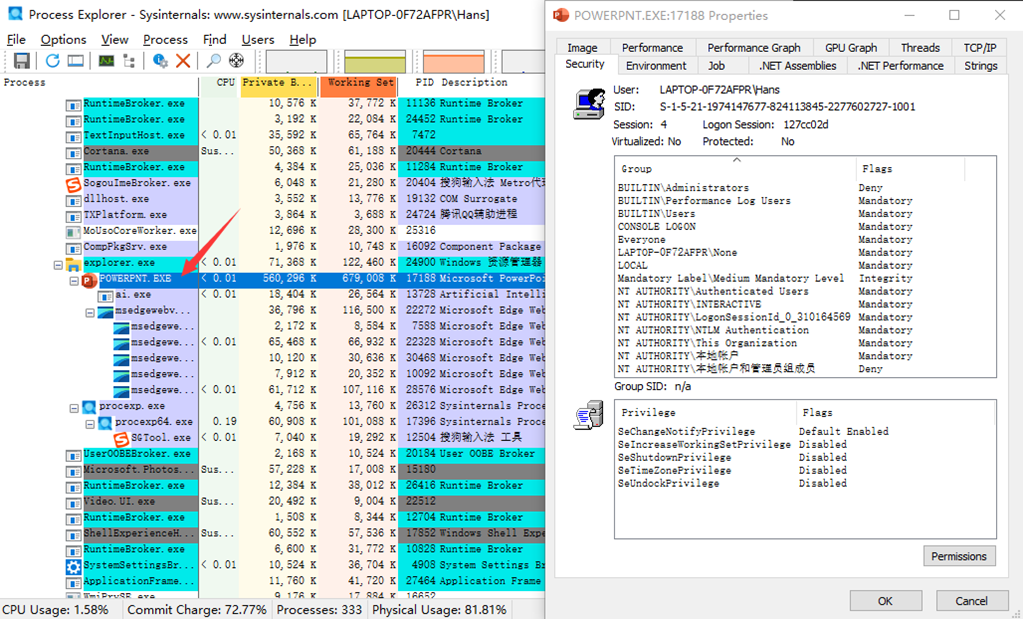Viewport: 1023px width, 619px height.
Task: Click Cancel in the Properties dialog
Action: click(x=971, y=601)
